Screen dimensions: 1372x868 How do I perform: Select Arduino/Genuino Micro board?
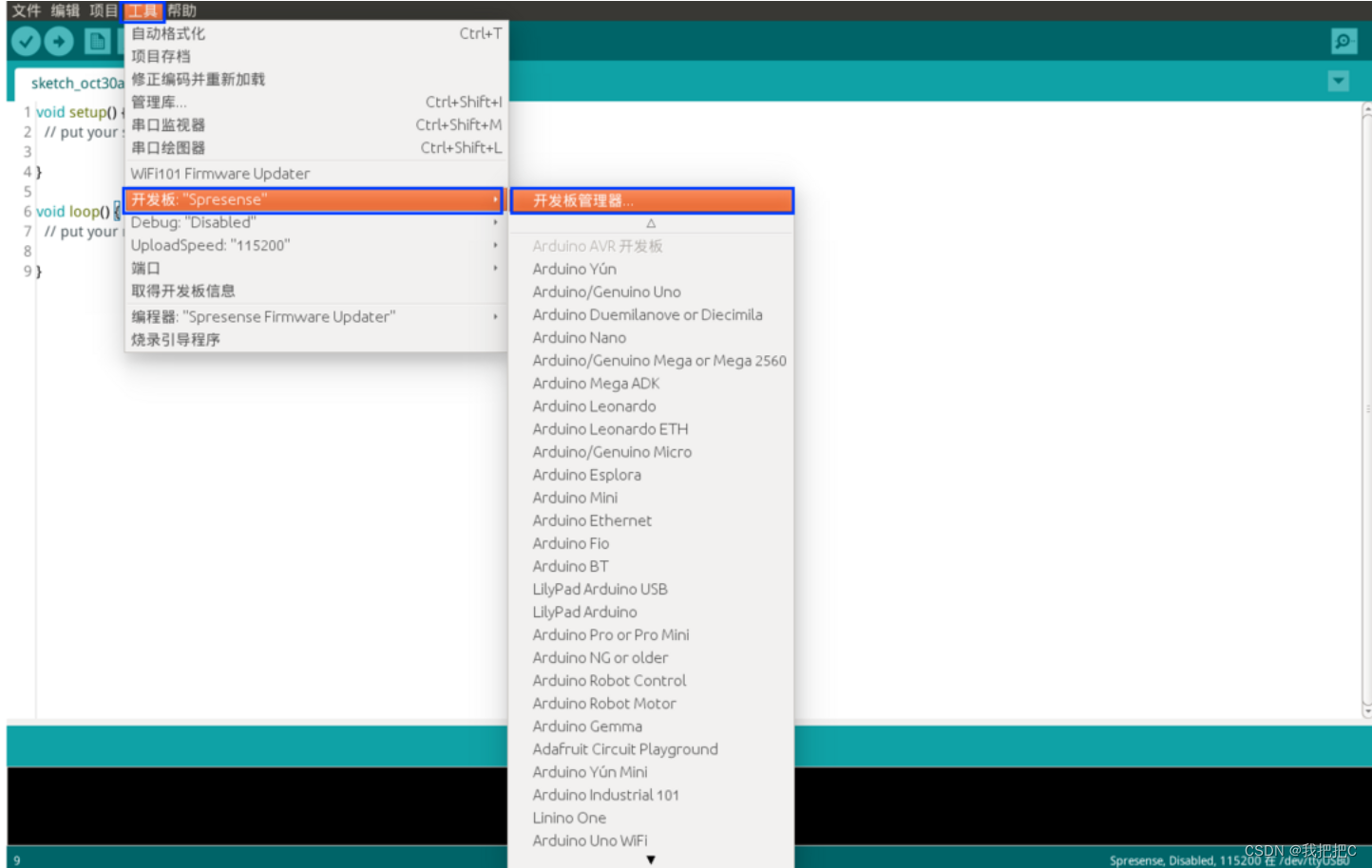pos(651,452)
